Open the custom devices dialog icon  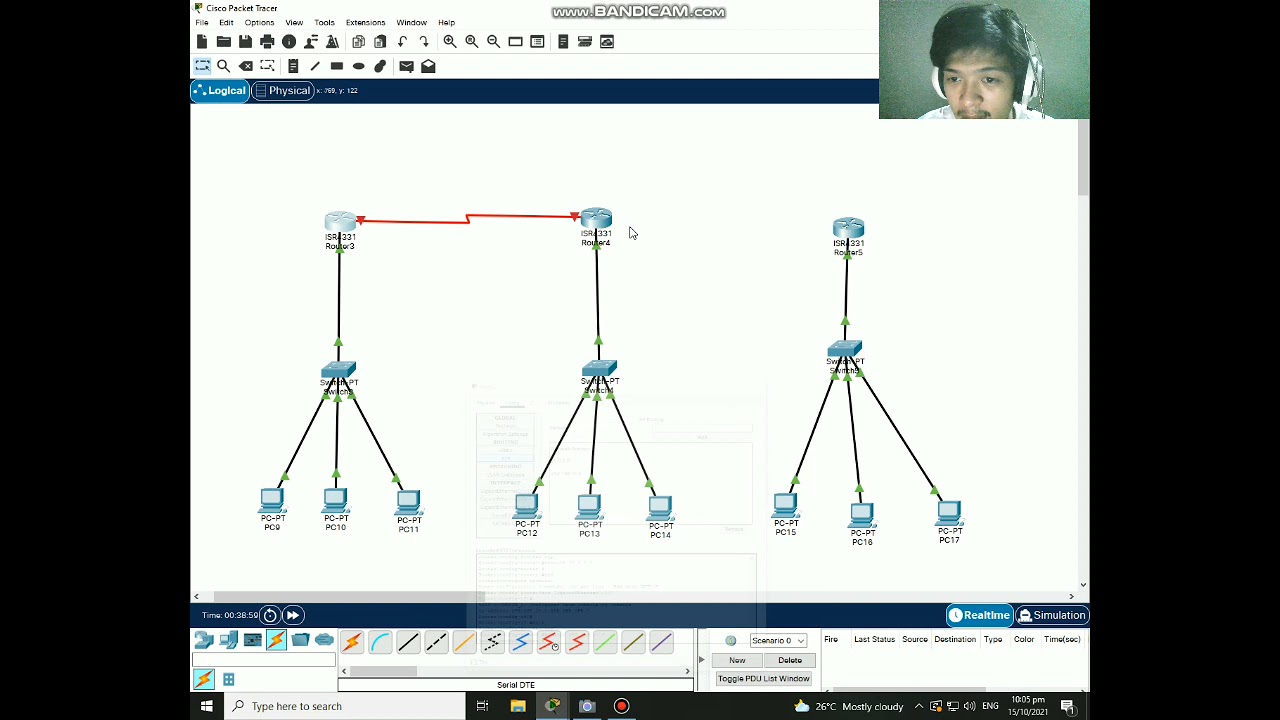537,41
